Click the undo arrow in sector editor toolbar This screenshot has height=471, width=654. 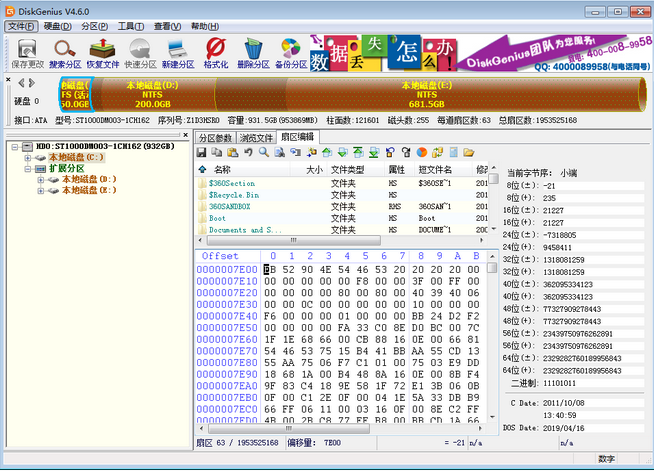point(247,152)
